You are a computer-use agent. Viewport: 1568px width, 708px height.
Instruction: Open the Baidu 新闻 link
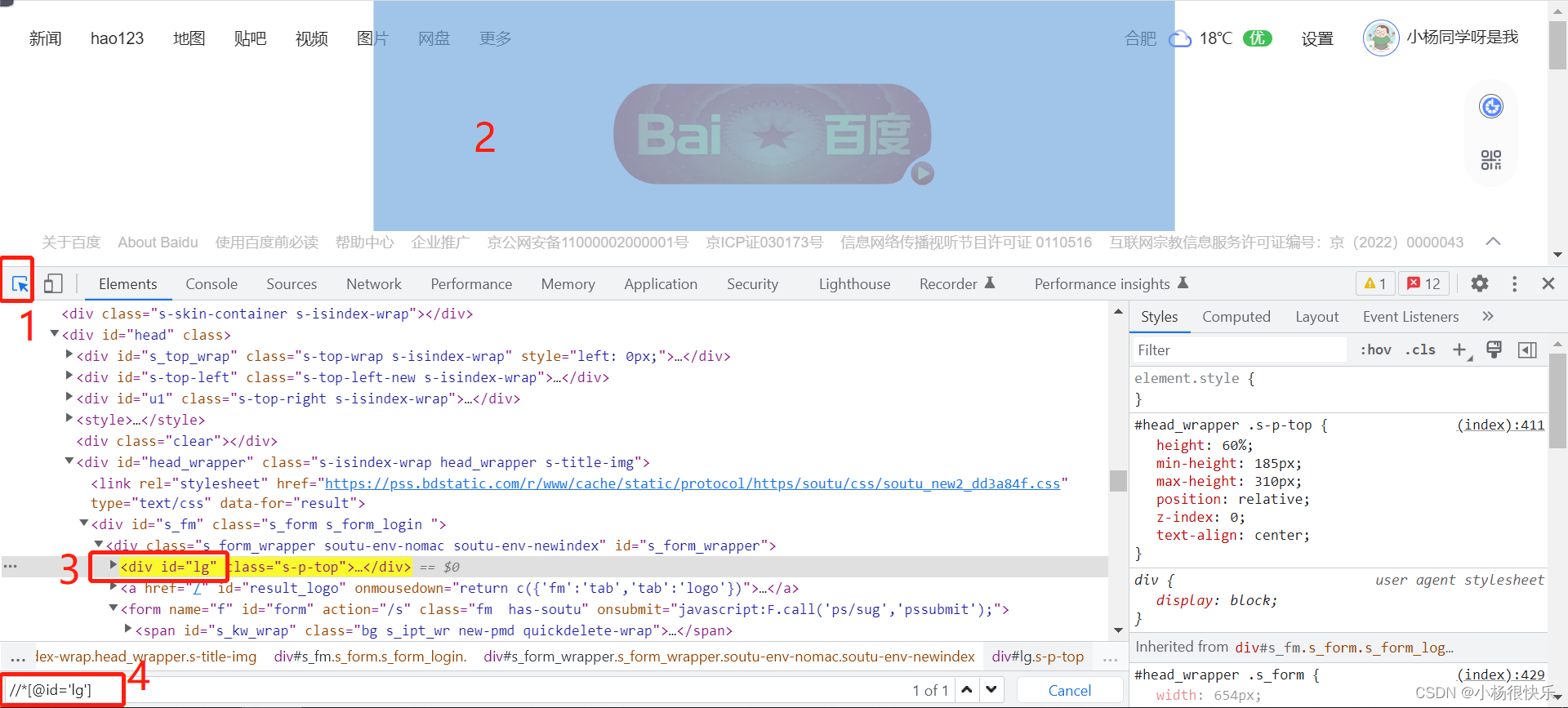pos(45,38)
